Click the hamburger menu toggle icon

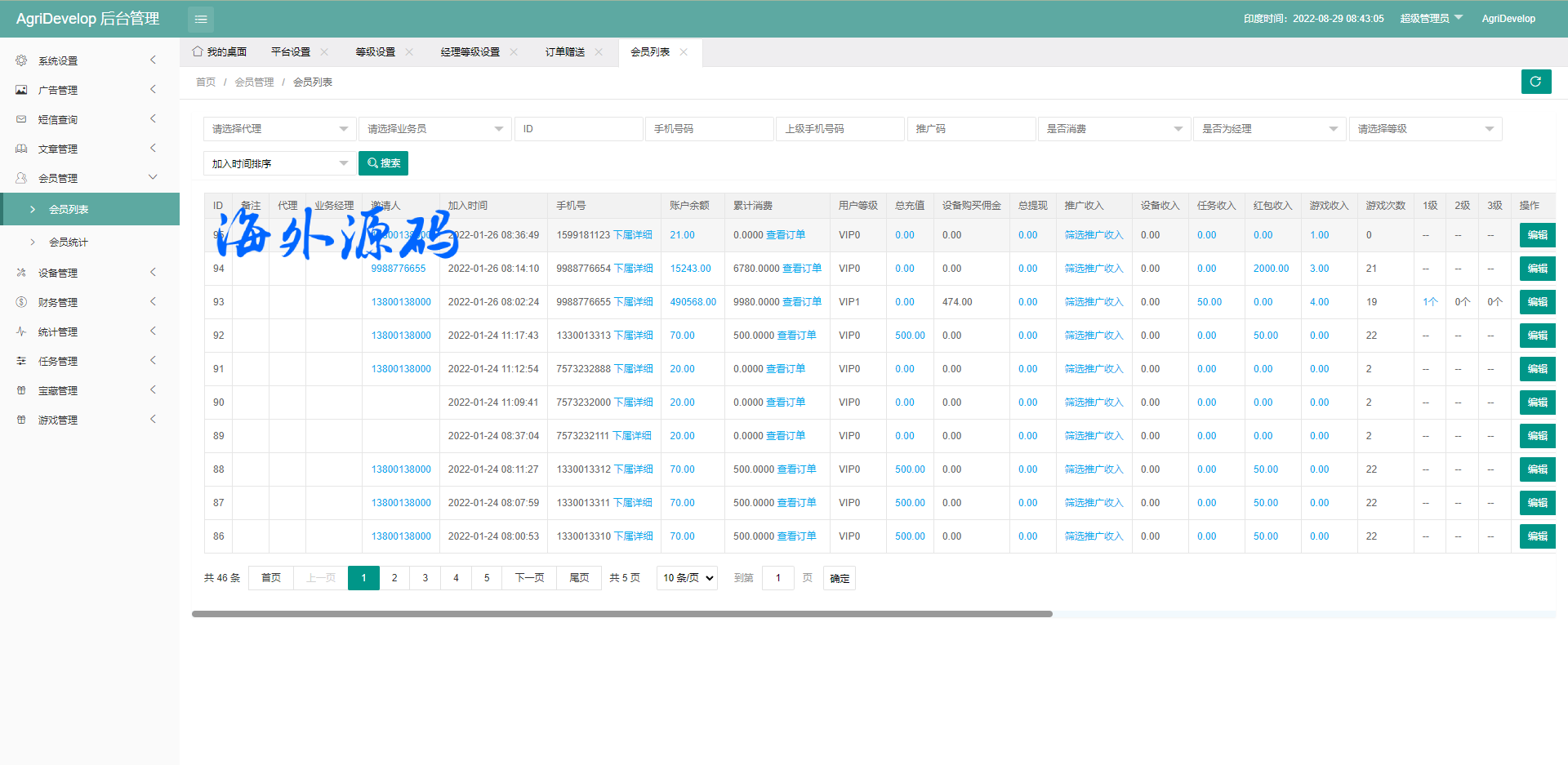click(x=201, y=19)
